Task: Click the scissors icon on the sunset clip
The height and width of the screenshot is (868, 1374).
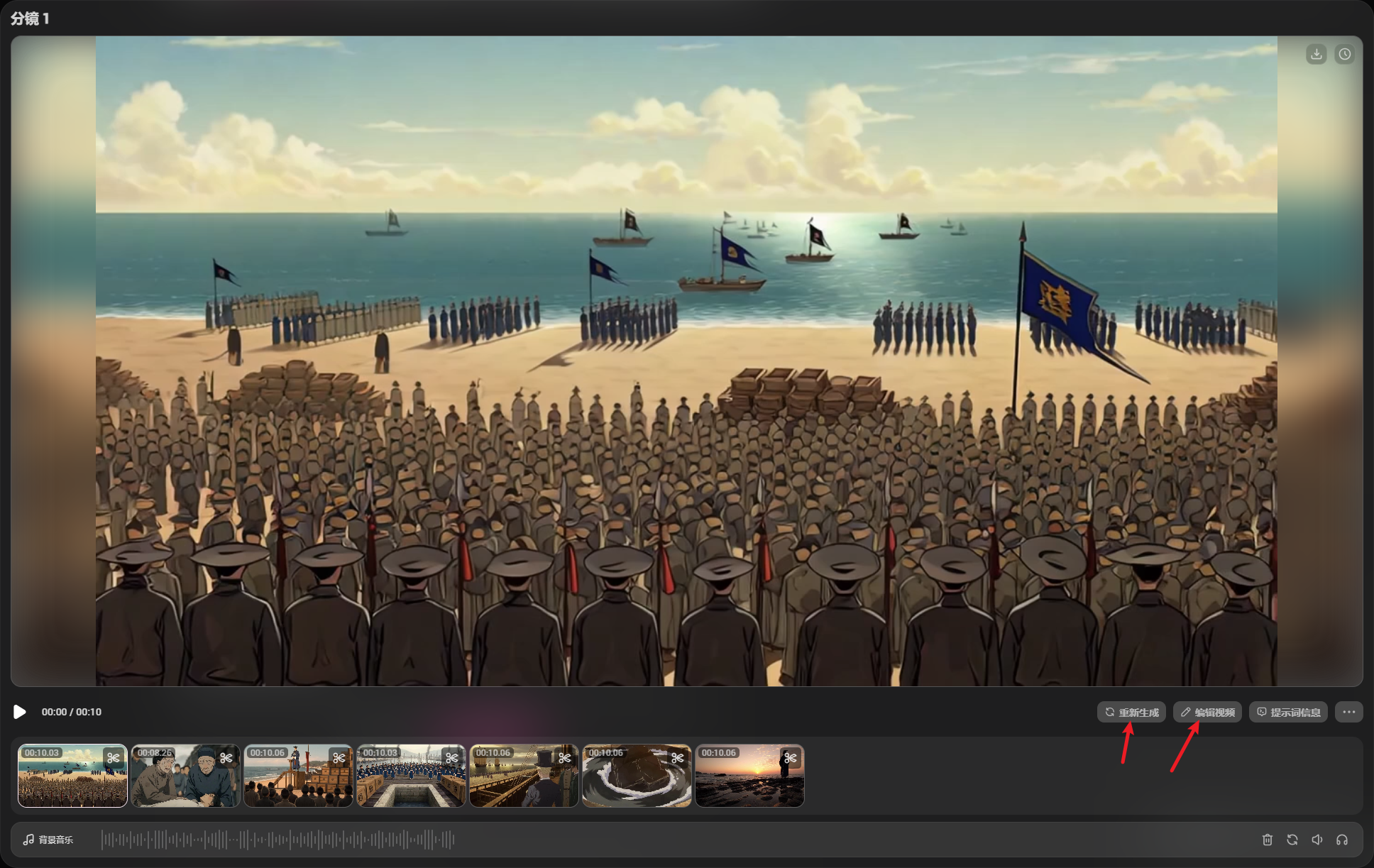Action: pos(790,758)
